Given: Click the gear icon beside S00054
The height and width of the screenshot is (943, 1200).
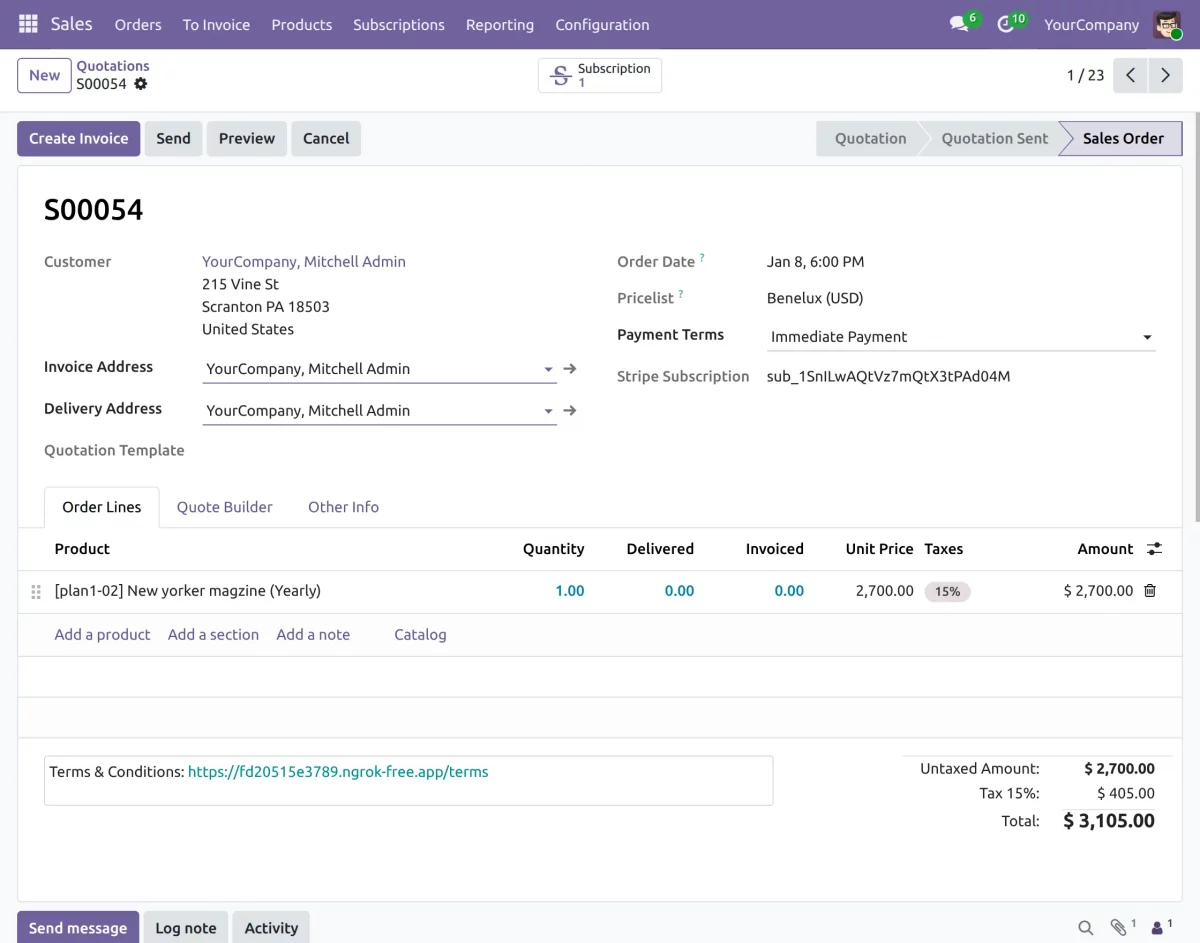Looking at the screenshot, I should click(x=141, y=84).
